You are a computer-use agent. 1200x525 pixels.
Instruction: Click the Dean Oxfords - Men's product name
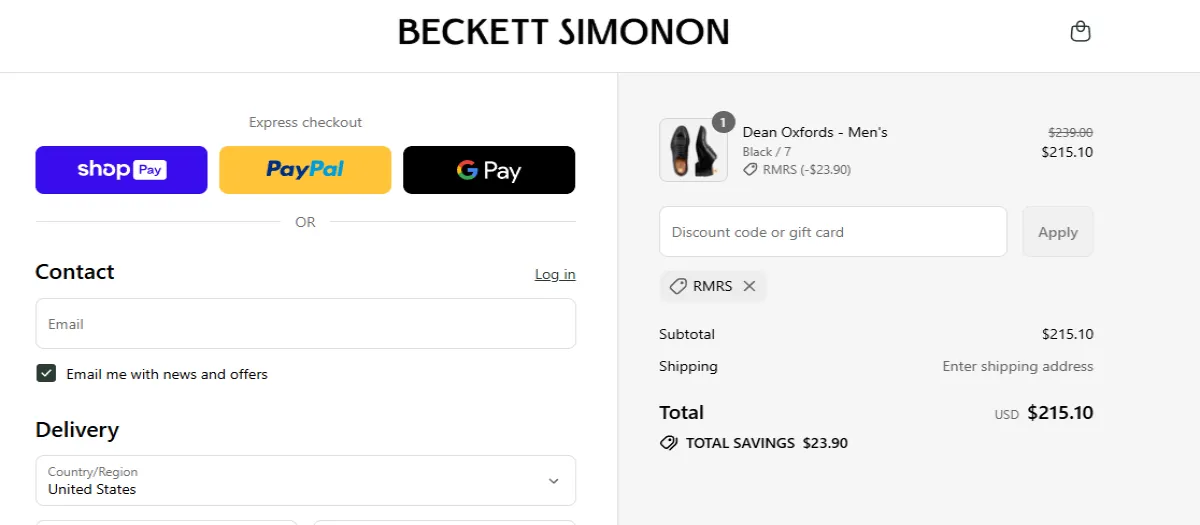[815, 132]
